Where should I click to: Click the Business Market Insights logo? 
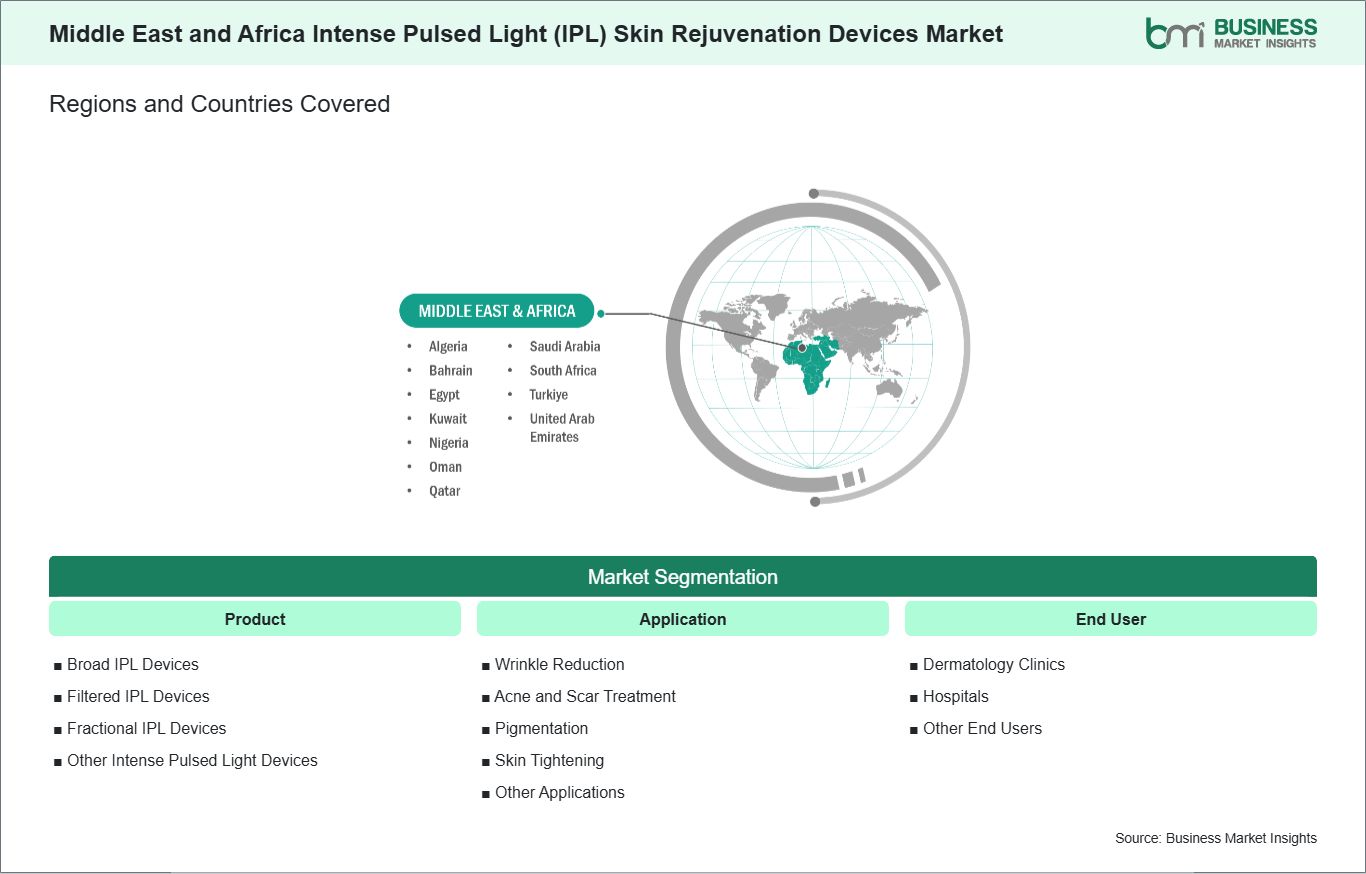click(x=1231, y=32)
